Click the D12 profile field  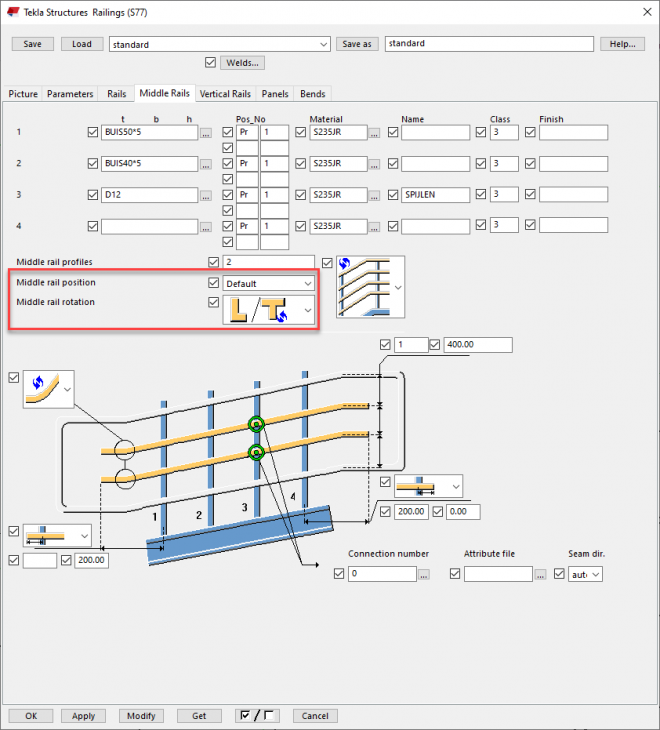(x=149, y=195)
